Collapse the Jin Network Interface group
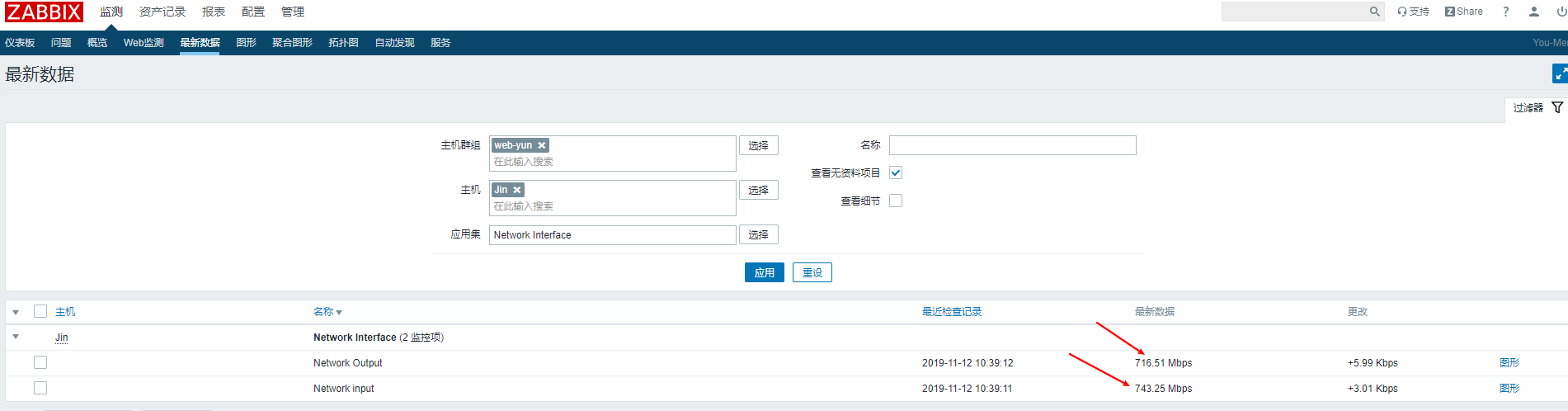Screen dimensions: 1568x411 coord(16,337)
